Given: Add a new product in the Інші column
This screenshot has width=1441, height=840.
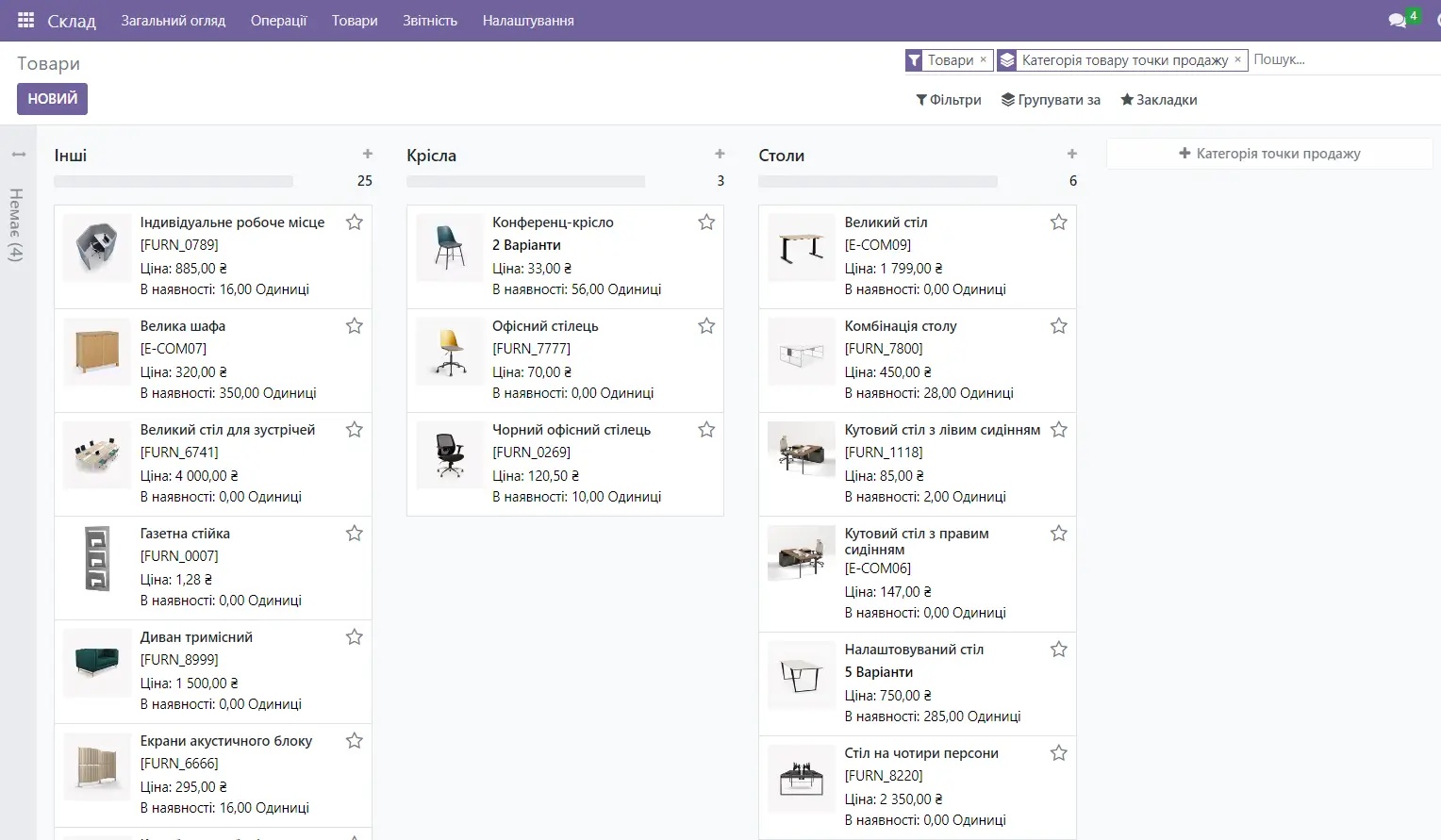Looking at the screenshot, I should (368, 153).
